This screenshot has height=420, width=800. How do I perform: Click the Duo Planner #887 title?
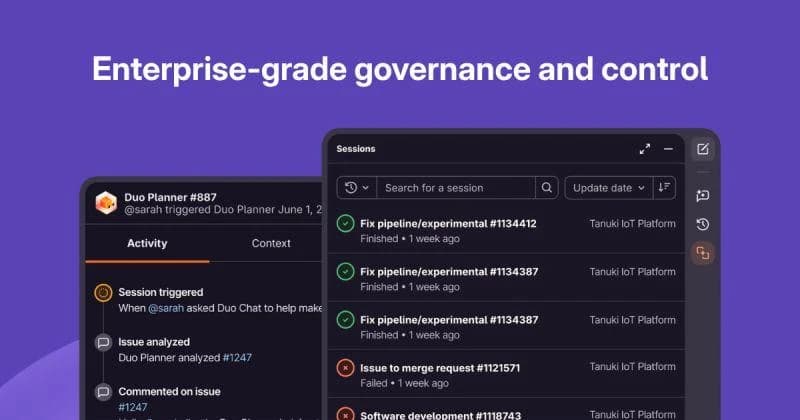170,197
